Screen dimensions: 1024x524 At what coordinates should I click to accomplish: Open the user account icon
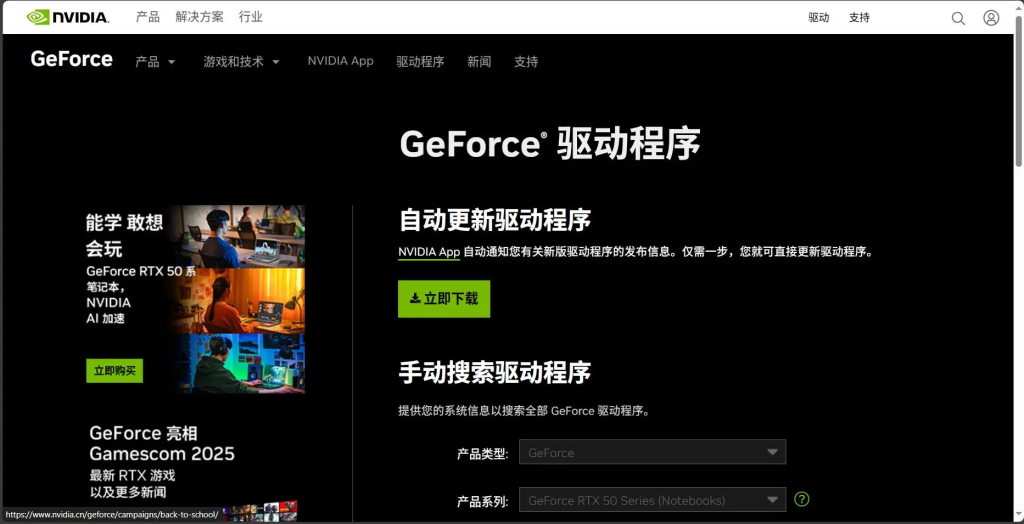991,18
